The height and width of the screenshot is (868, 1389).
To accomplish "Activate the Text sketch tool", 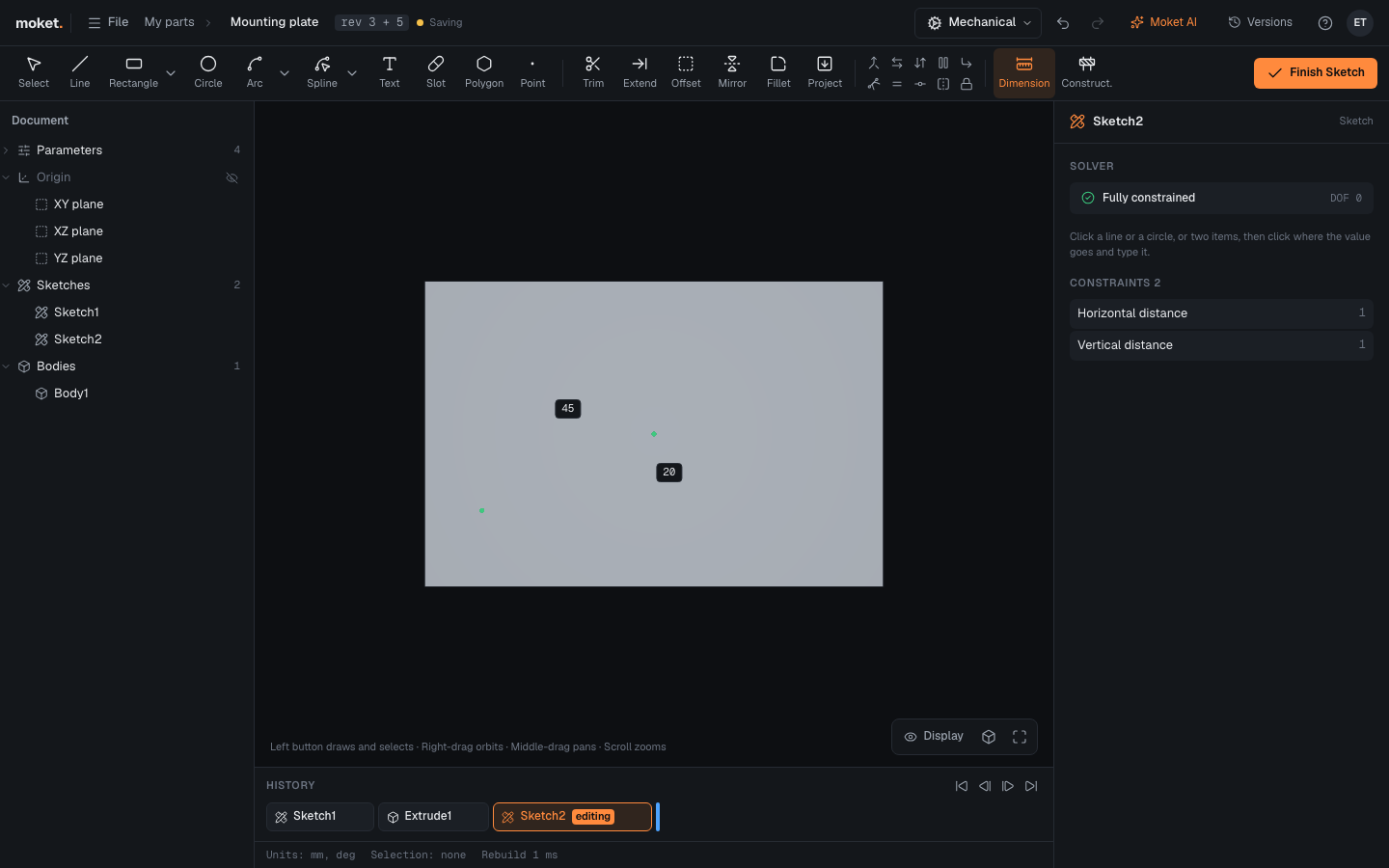I will (x=390, y=72).
